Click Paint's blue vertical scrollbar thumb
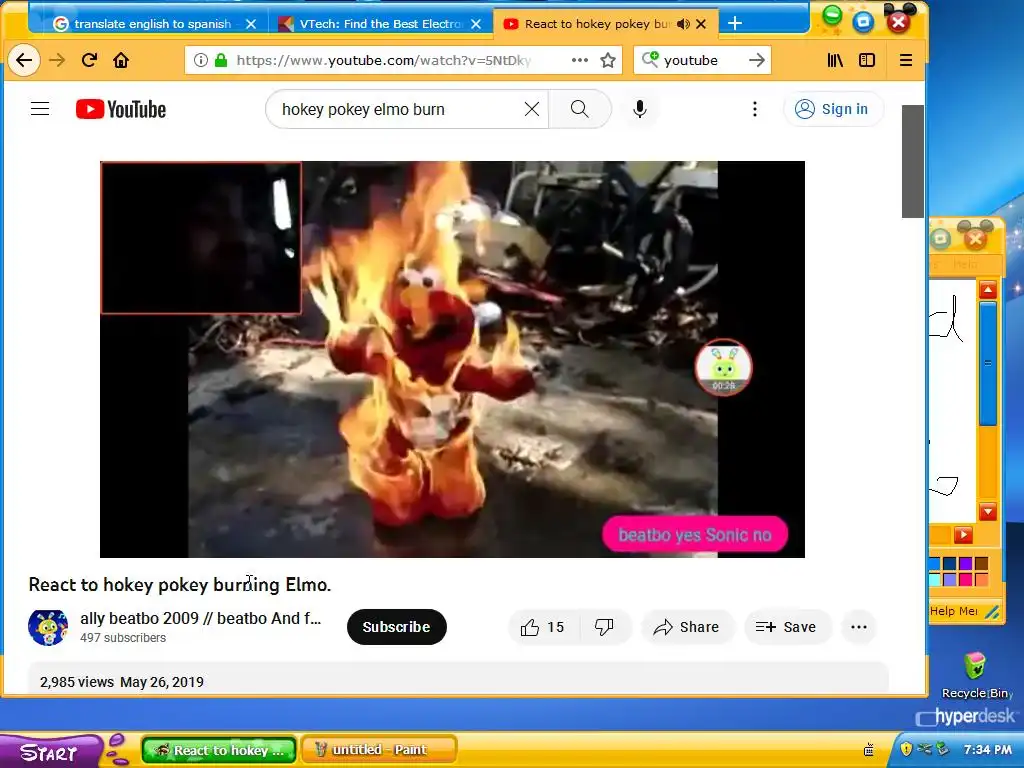 (988, 364)
